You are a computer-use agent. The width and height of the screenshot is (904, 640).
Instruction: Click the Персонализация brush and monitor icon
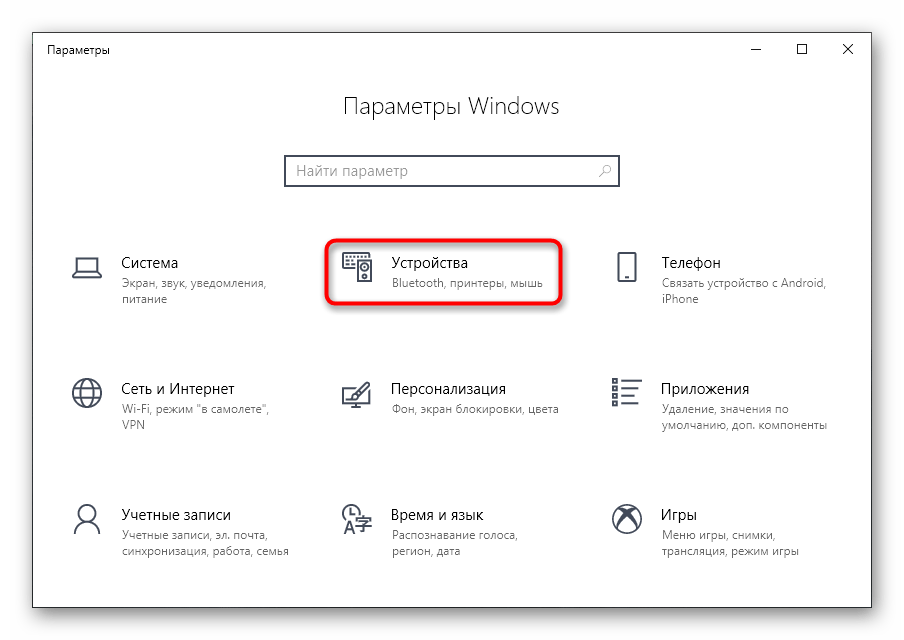tap(356, 394)
